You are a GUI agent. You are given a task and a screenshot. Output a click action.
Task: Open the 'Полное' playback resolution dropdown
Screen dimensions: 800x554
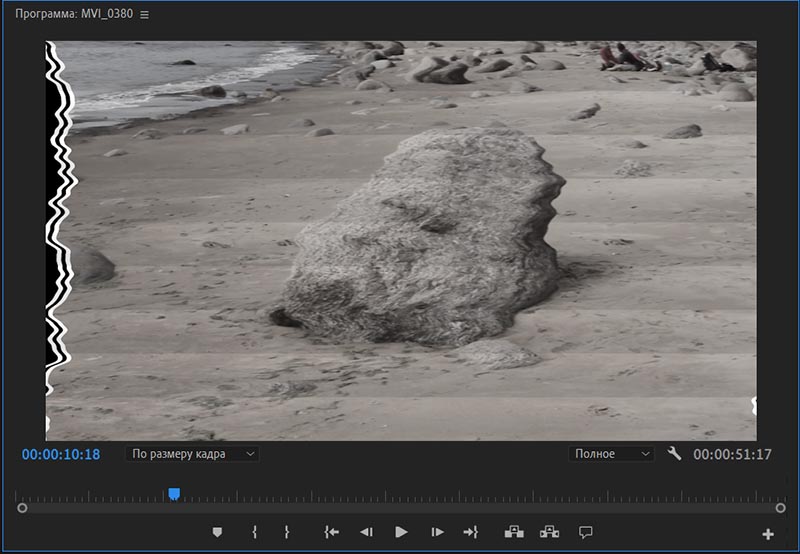click(x=611, y=454)
